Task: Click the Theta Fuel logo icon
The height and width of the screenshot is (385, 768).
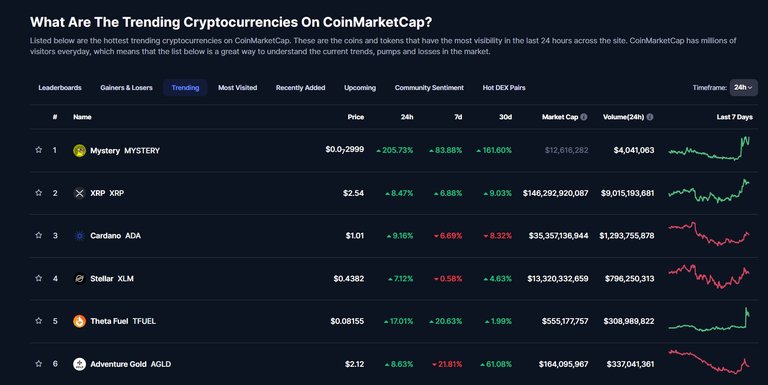Action: click(x=79, y=321)
